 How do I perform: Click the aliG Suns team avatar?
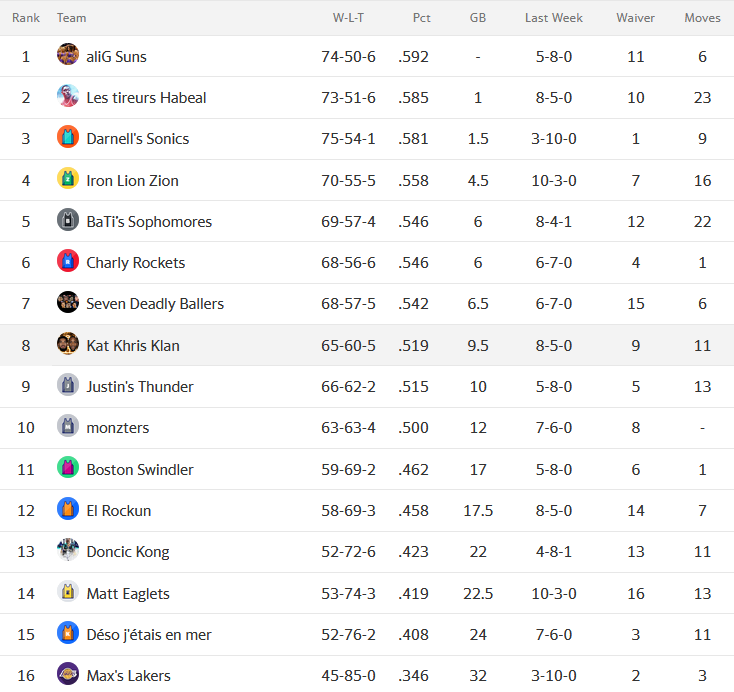[68, 54]
